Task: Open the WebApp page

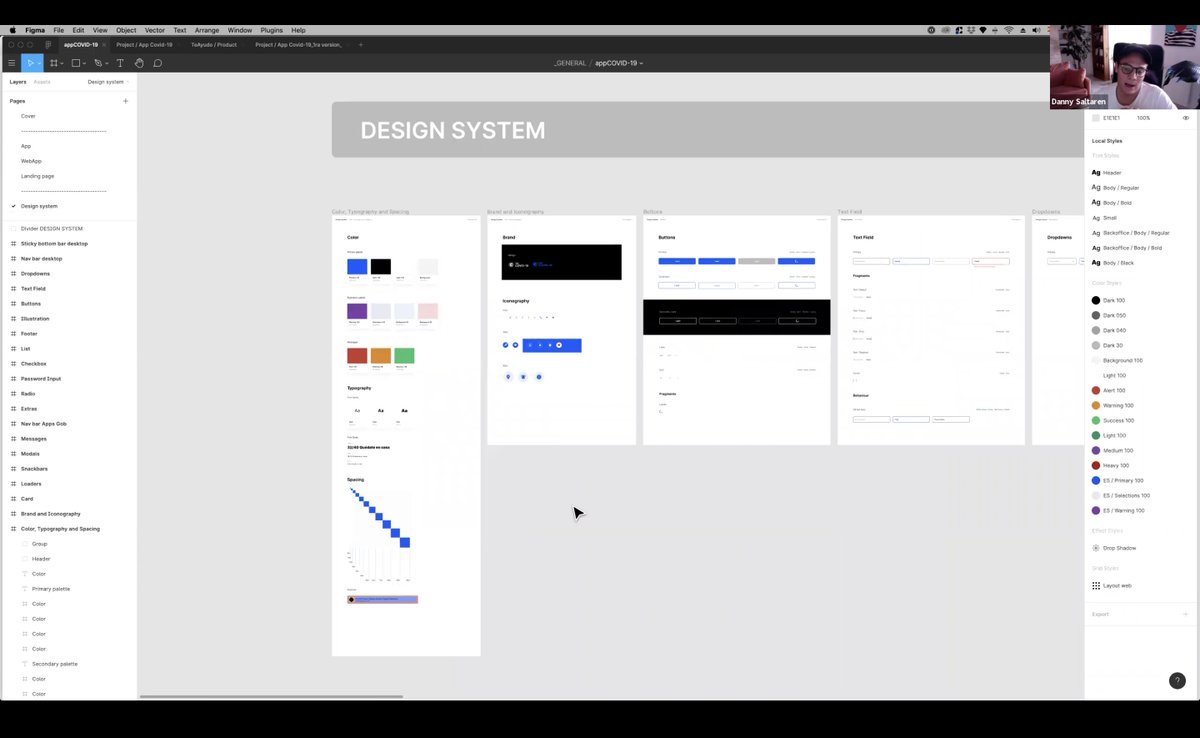Action: click(x=31, y=161)
